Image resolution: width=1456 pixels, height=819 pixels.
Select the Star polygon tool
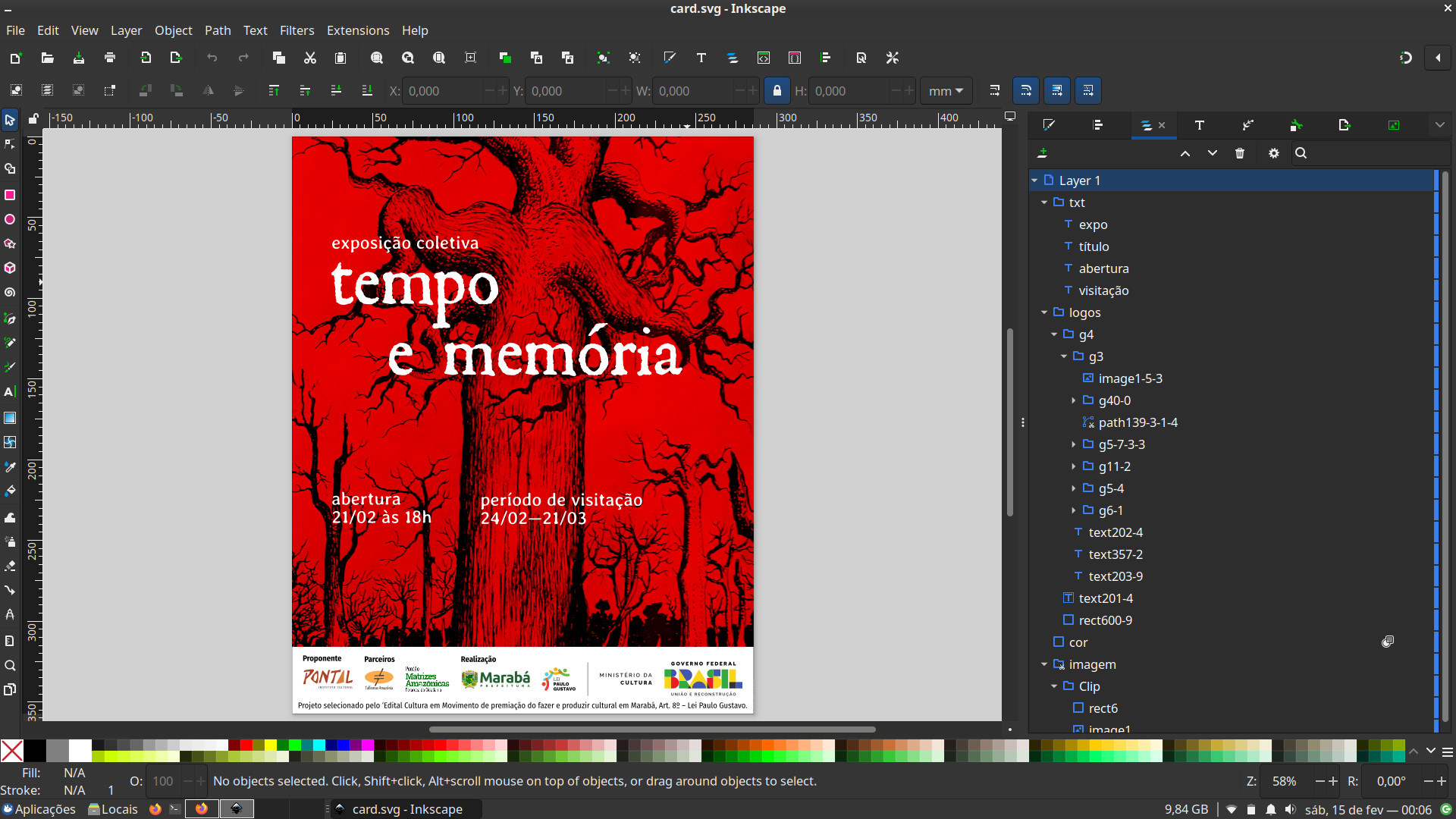10,243
